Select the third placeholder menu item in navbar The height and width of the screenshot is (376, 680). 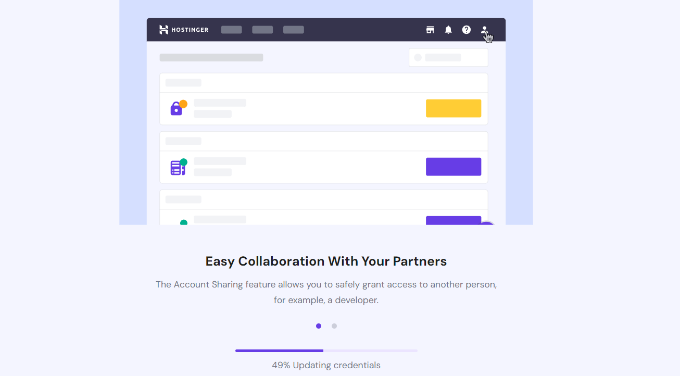[x=293, y=29]
